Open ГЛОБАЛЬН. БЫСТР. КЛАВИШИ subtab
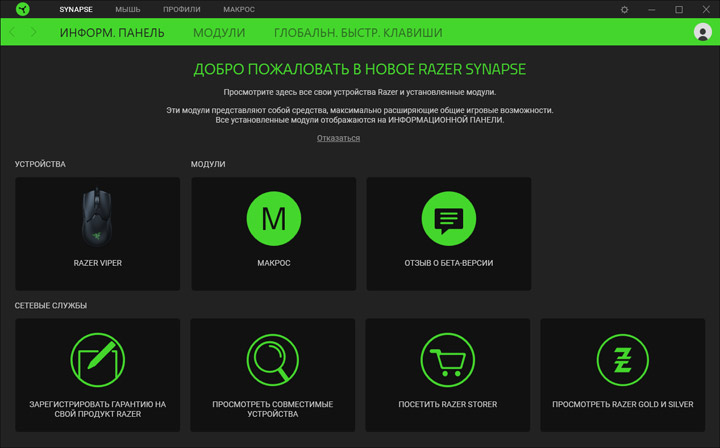 pos(358,33)
